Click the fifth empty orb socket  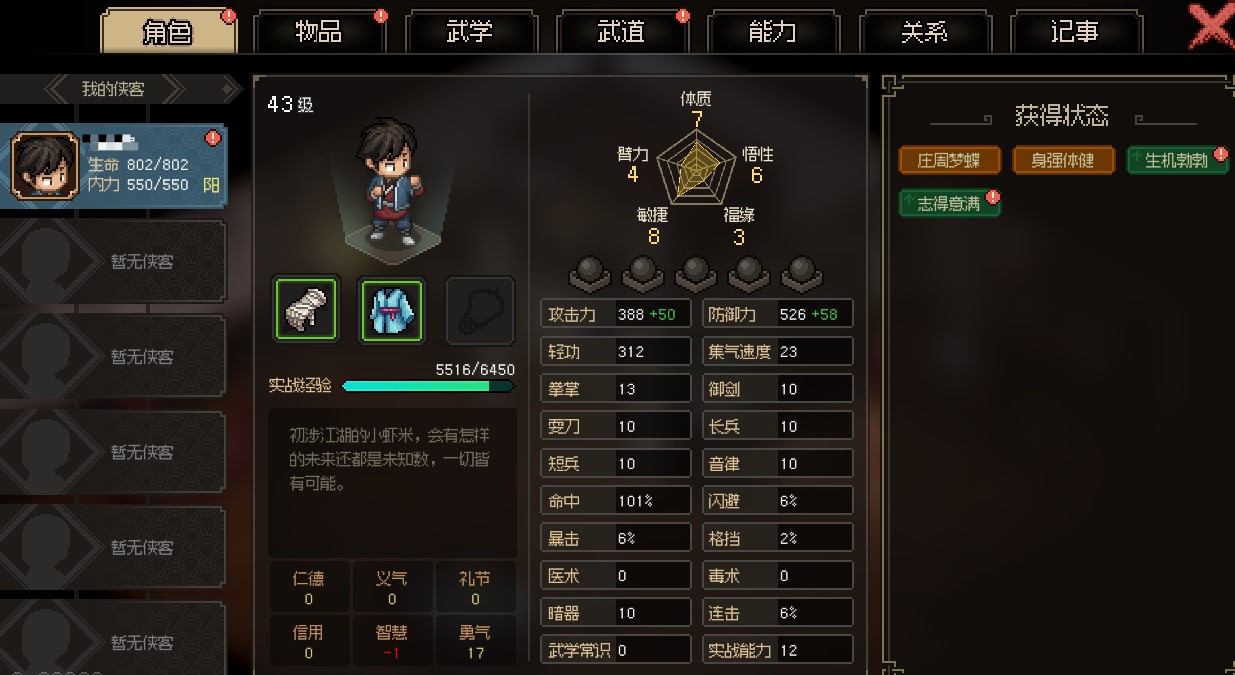click(x=801, y=272)
